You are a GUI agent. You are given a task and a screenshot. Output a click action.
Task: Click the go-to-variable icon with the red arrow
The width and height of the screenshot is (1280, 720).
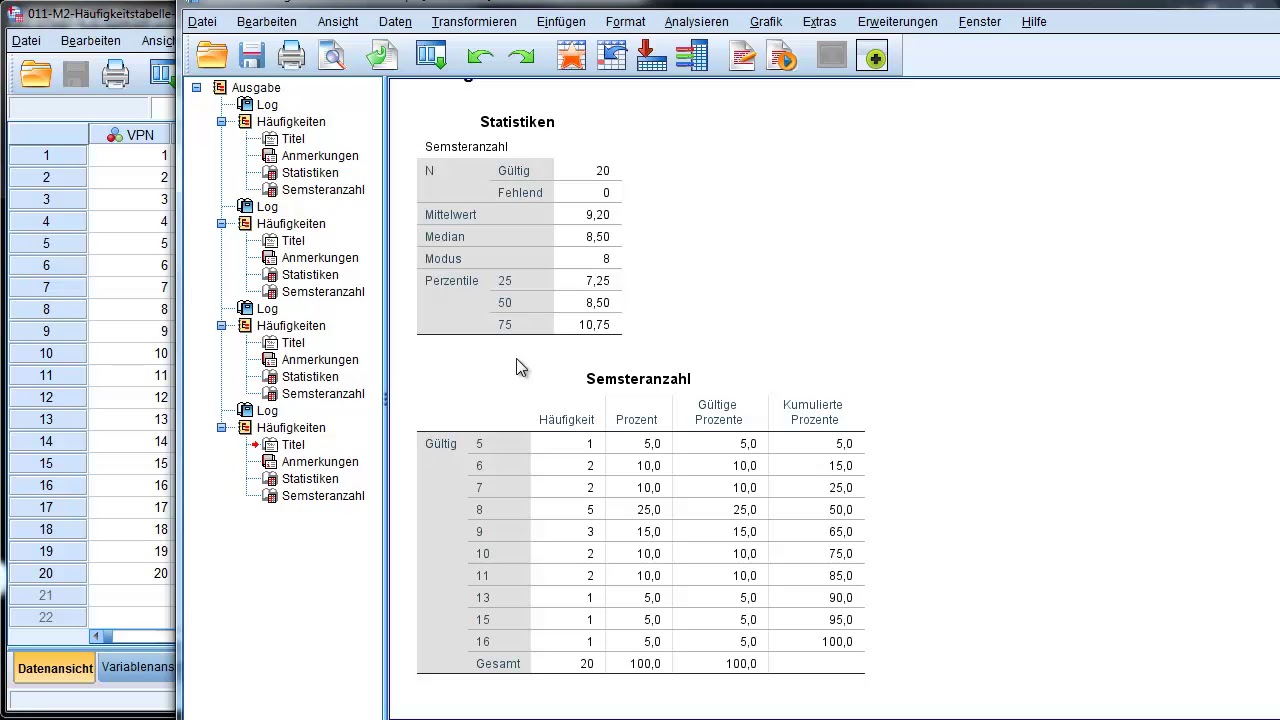coord(651,56)
